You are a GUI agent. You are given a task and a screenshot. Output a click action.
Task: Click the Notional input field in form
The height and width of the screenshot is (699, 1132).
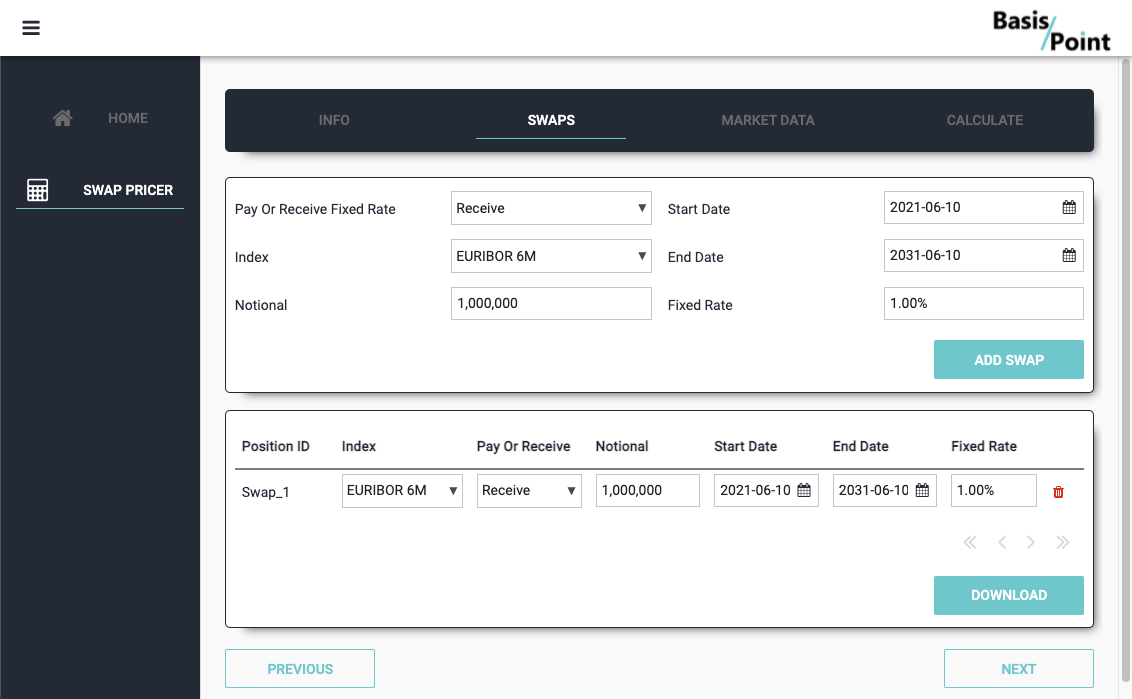551,304
